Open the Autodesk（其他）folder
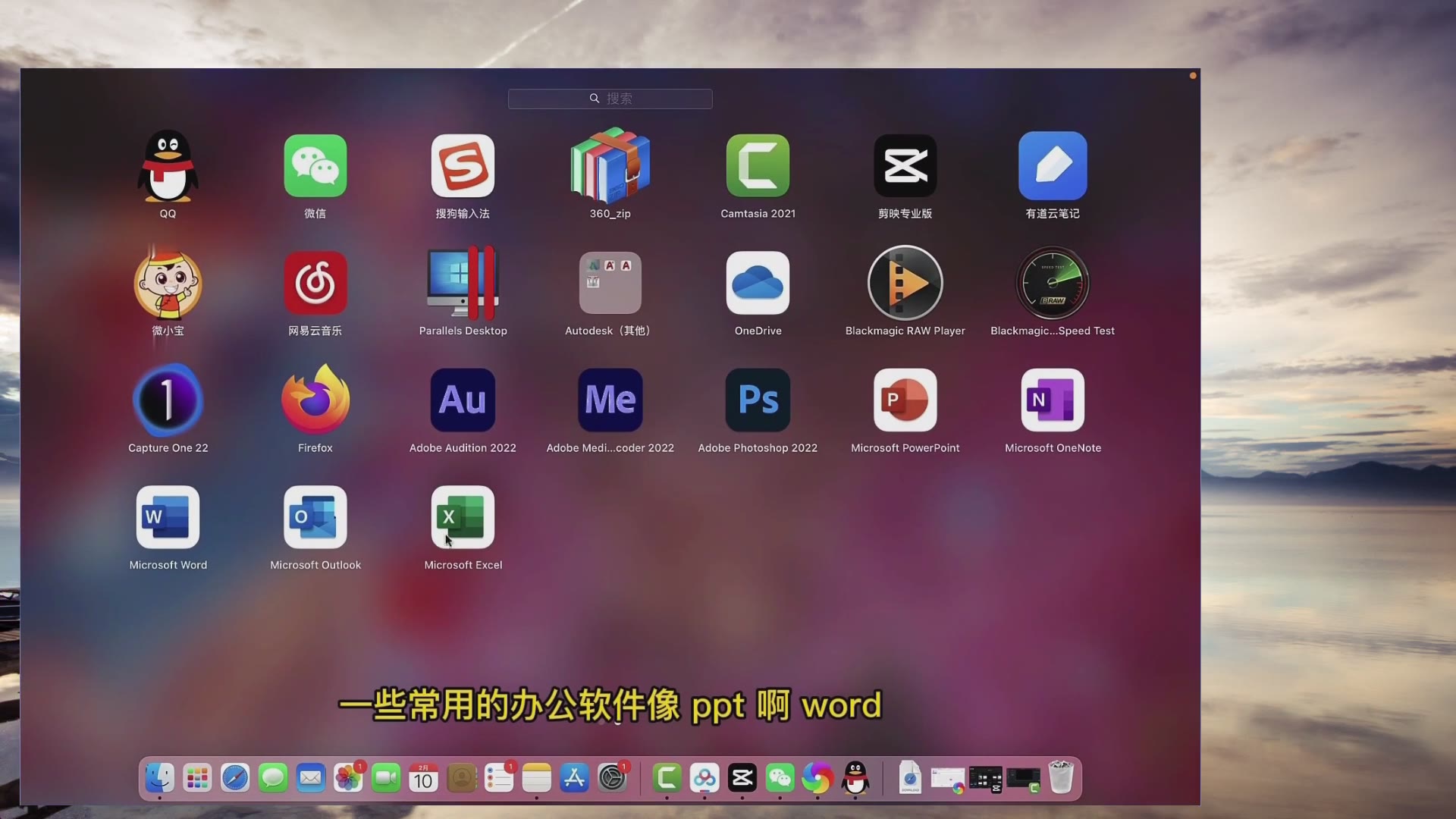1456x819 pixels. (x=610, y=283)
